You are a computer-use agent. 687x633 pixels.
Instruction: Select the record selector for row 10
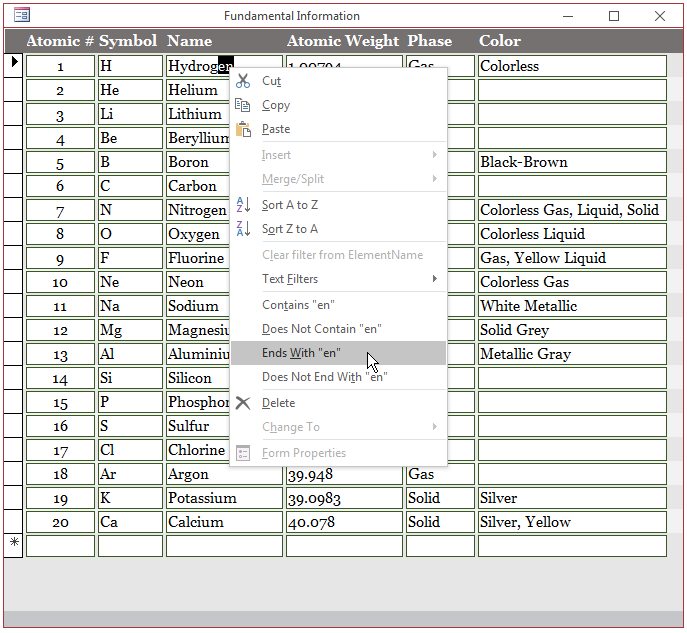click(13, 282)
